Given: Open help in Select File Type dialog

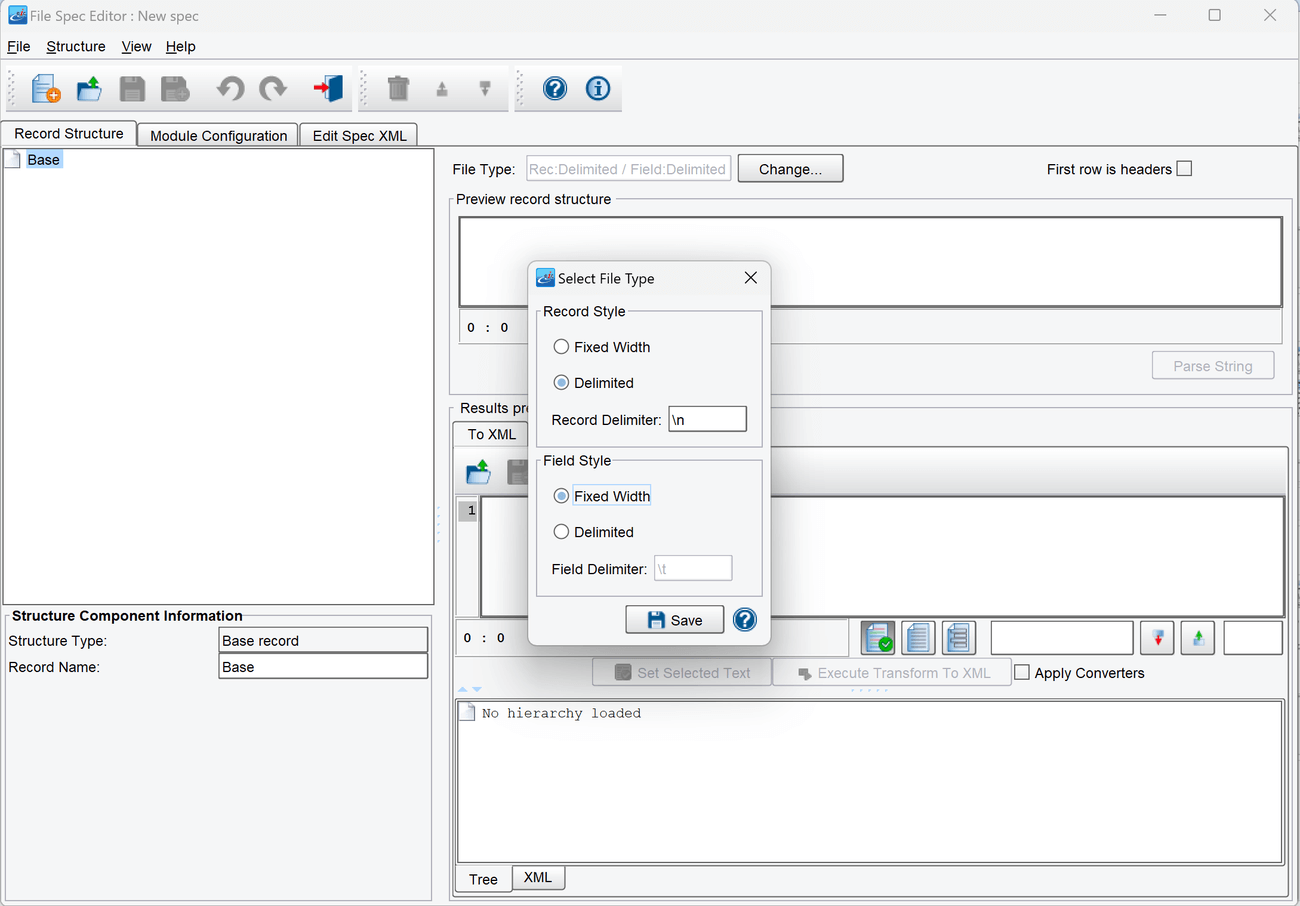Looking at the screenshot, I should [x=745, y=619].
